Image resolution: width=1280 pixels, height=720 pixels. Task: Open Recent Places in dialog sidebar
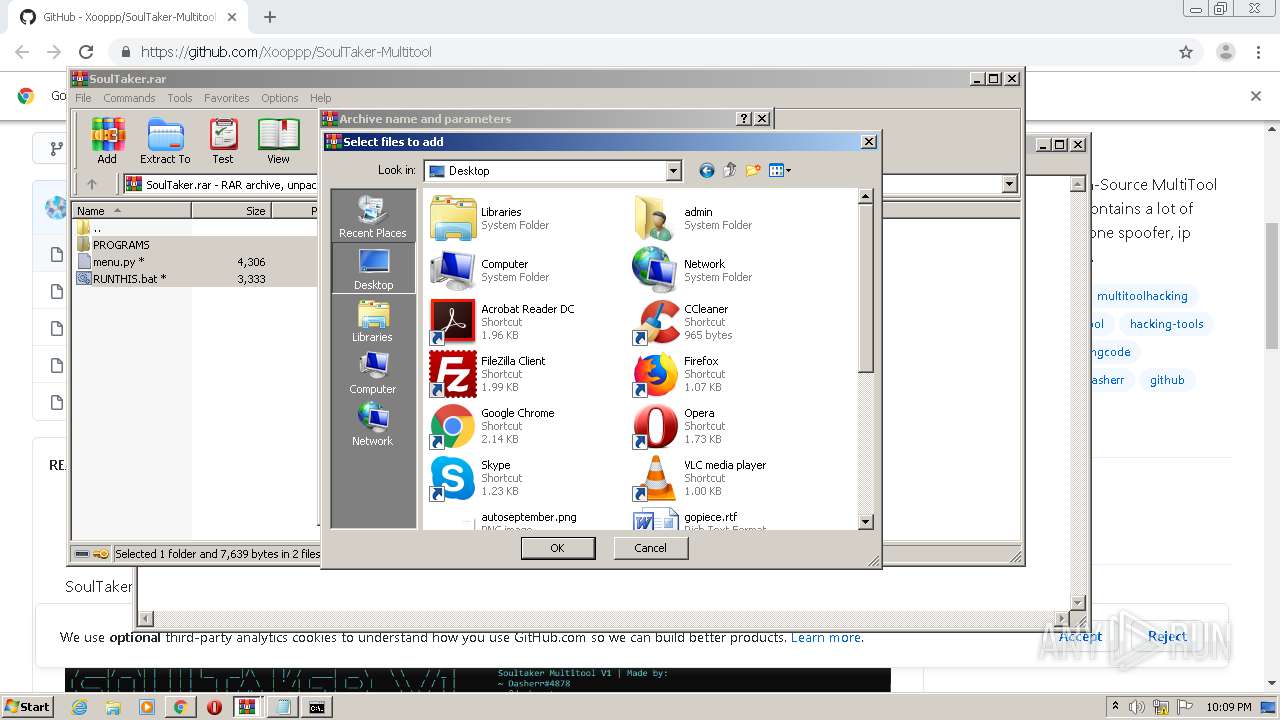[373, 216]
